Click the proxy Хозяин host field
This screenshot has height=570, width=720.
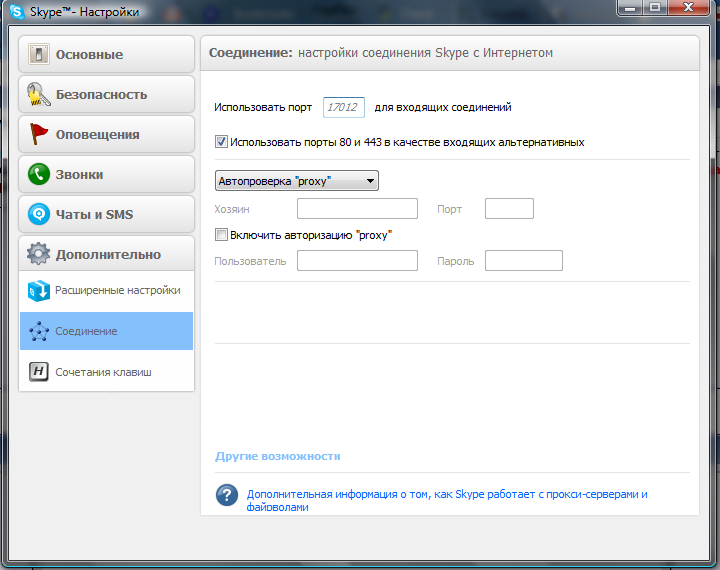point(357,209)
